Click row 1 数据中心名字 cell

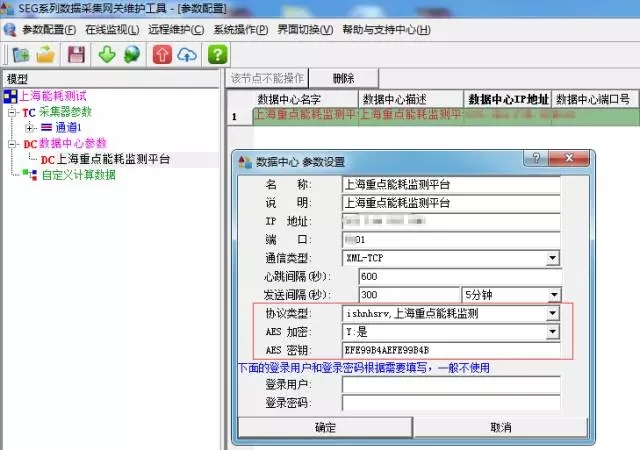[x=305, y=116]
